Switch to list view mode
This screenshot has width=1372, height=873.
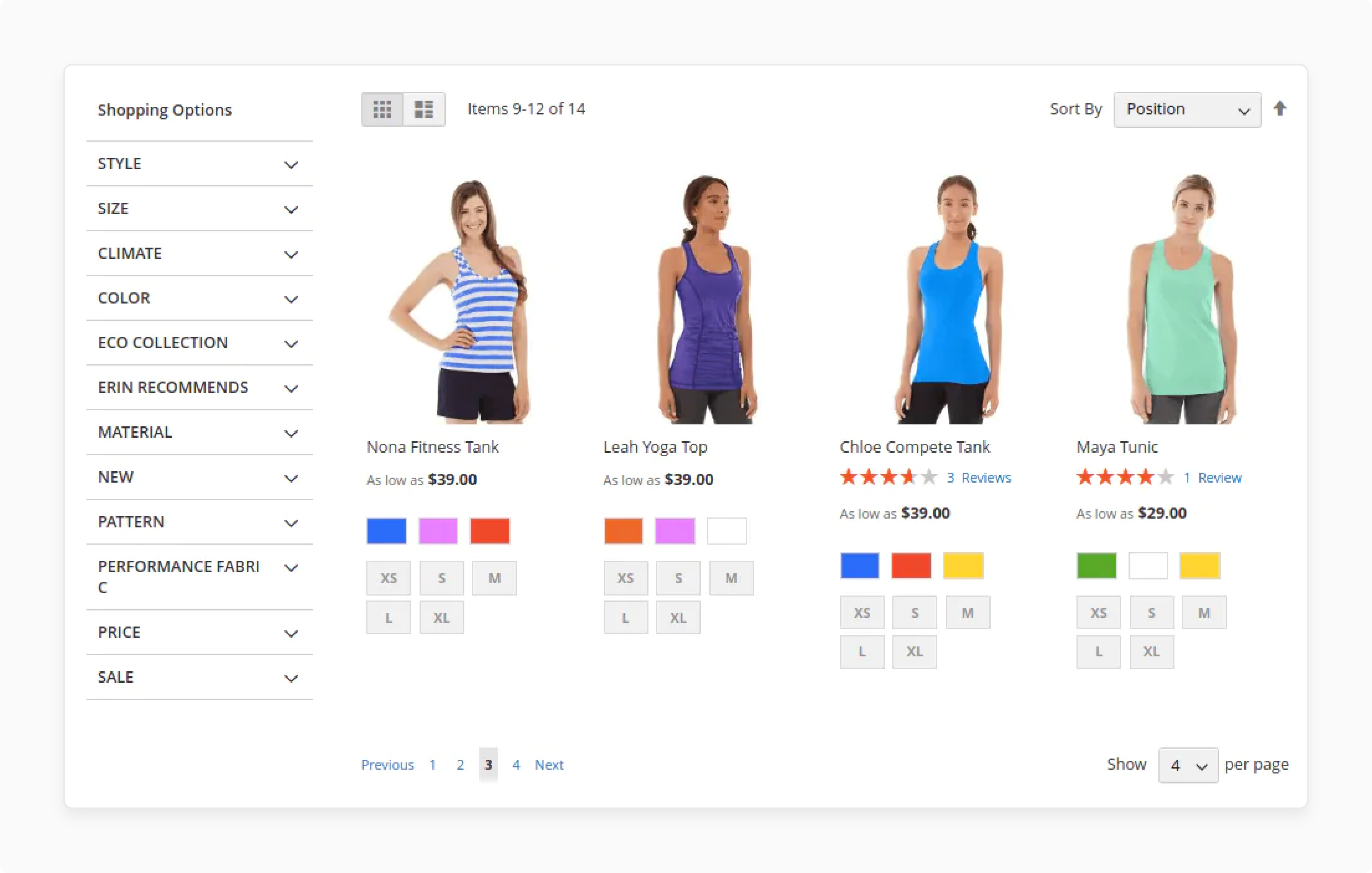pos(424,109)
